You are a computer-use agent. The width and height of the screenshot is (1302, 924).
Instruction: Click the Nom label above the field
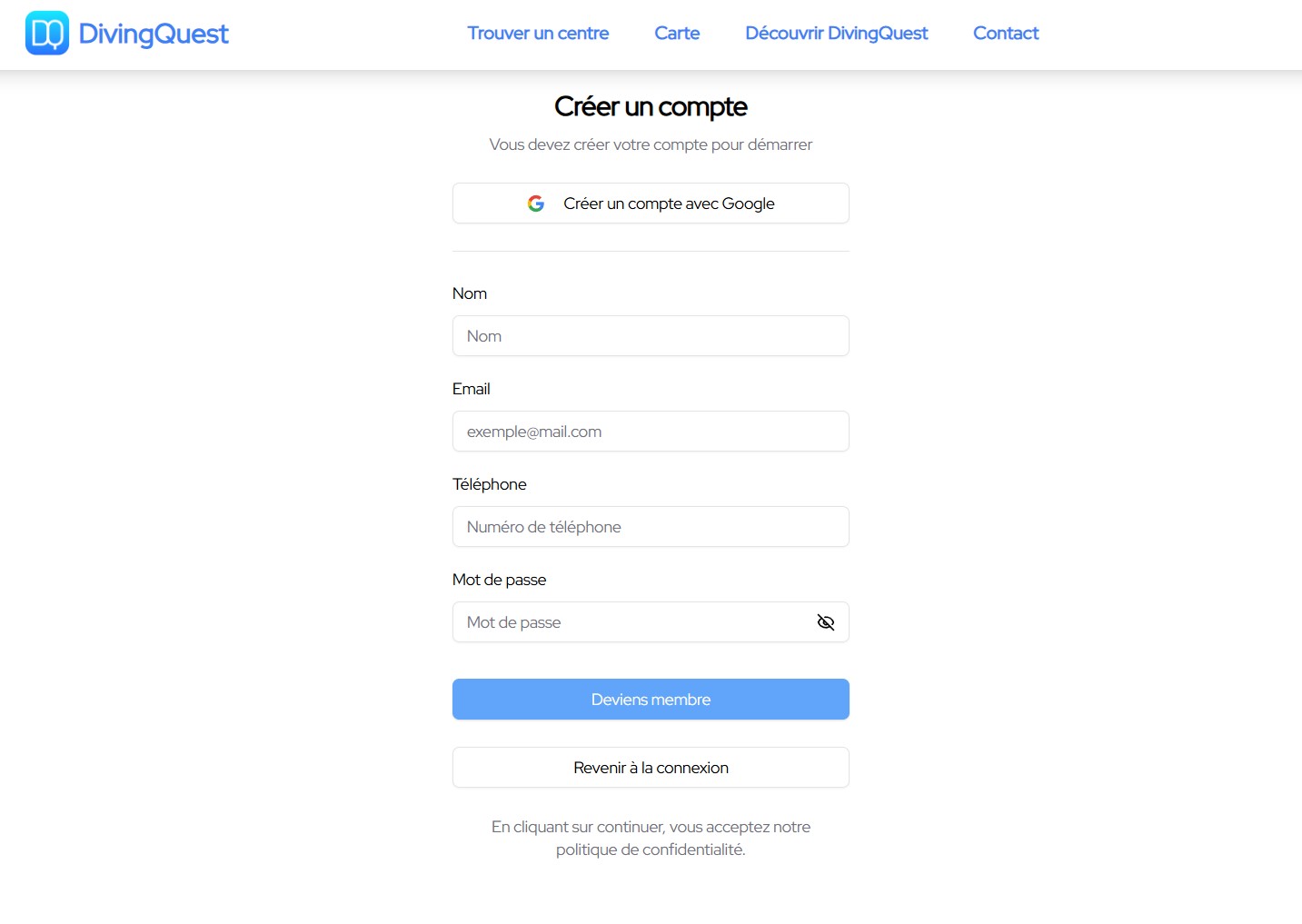(x=470, y=293)
